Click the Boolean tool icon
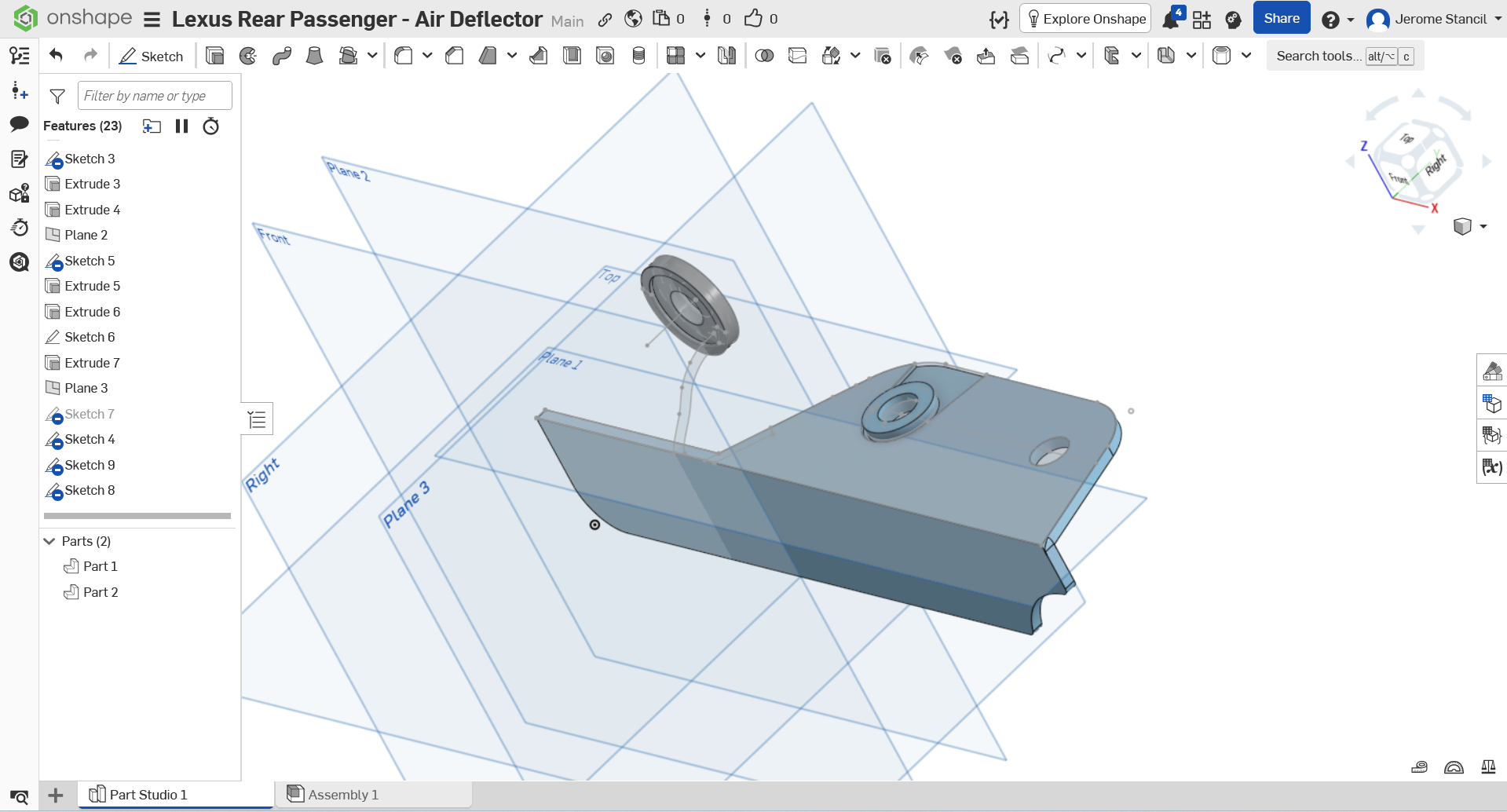 (x=764, y=56)
